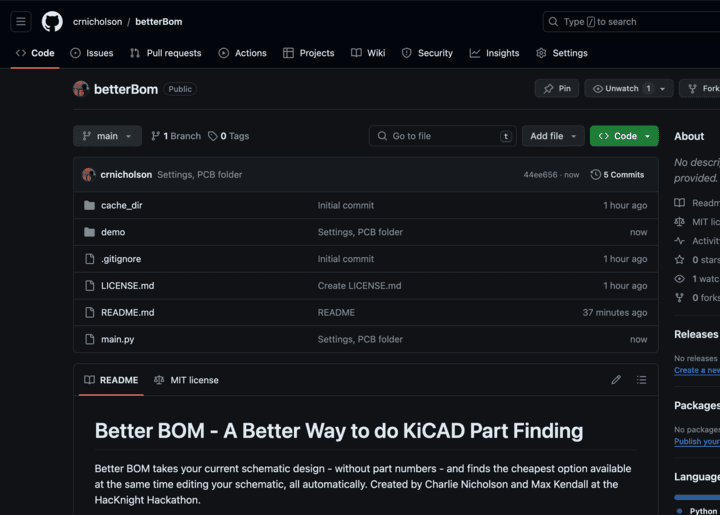Viewport: 720px width, 515px height.
Task: Click the cache_dir folder icon
Action: [x=90, y=205]
